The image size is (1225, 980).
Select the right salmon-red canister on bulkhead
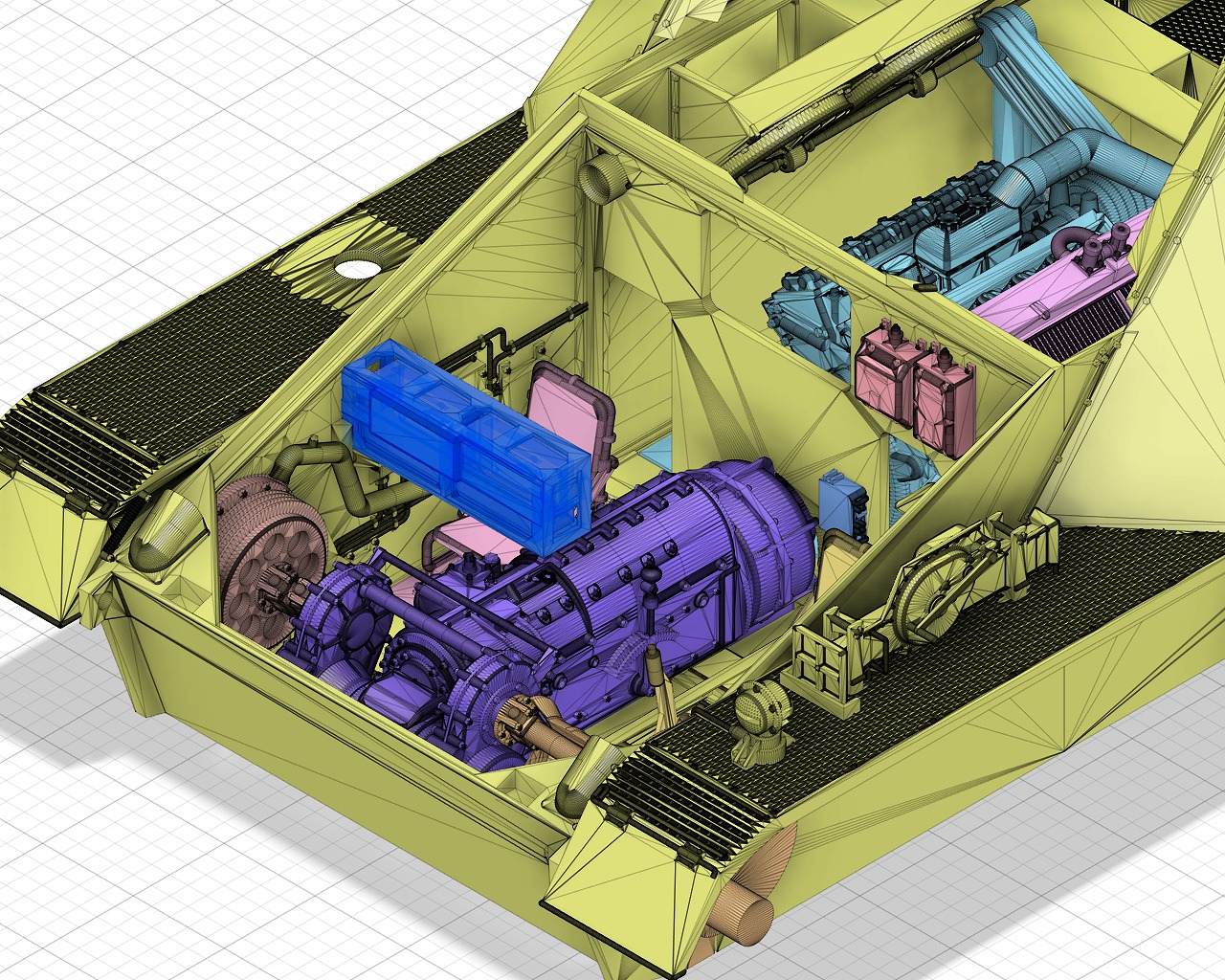tap(943, 402)
